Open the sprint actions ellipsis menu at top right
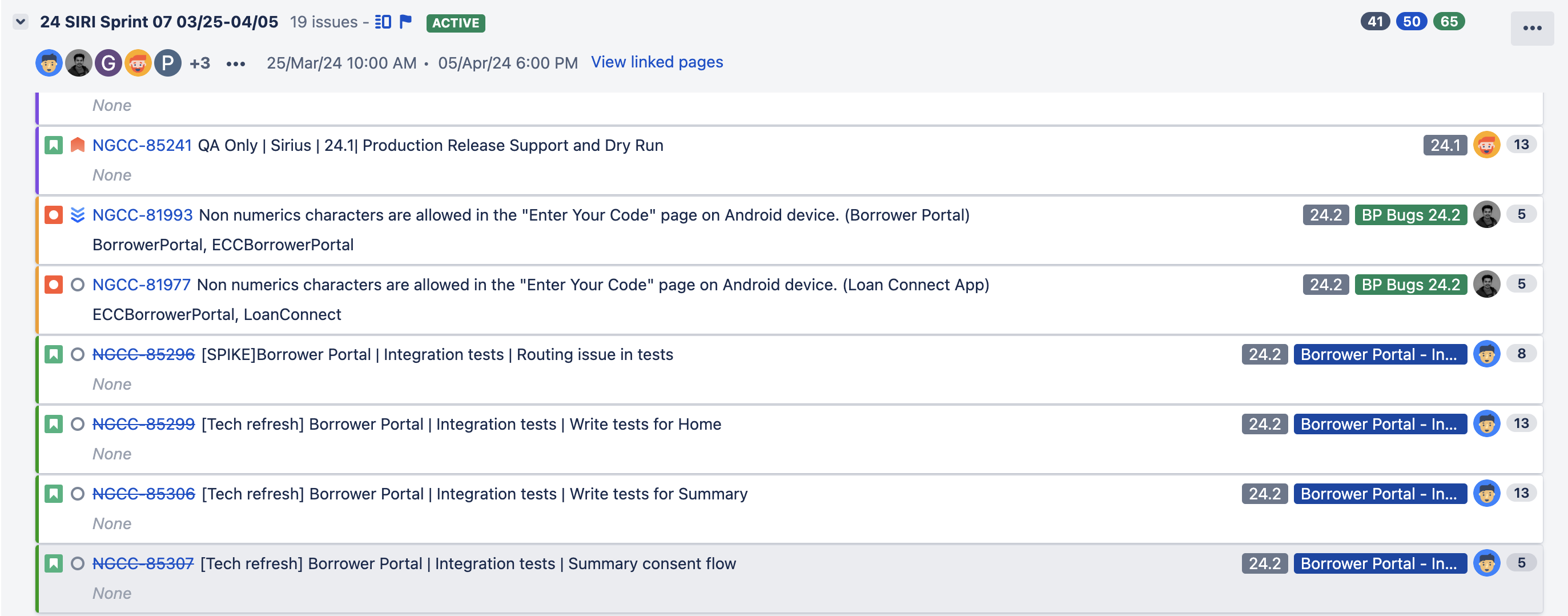Screen dimensions: 1568x616 (x=1531, y=29)
